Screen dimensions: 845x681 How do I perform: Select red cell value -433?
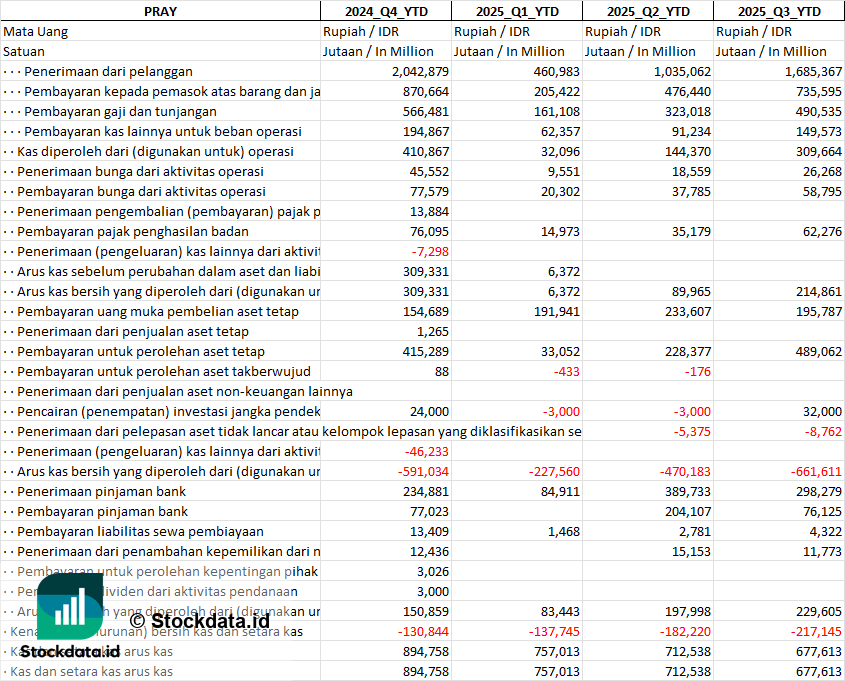click(566, 371)
